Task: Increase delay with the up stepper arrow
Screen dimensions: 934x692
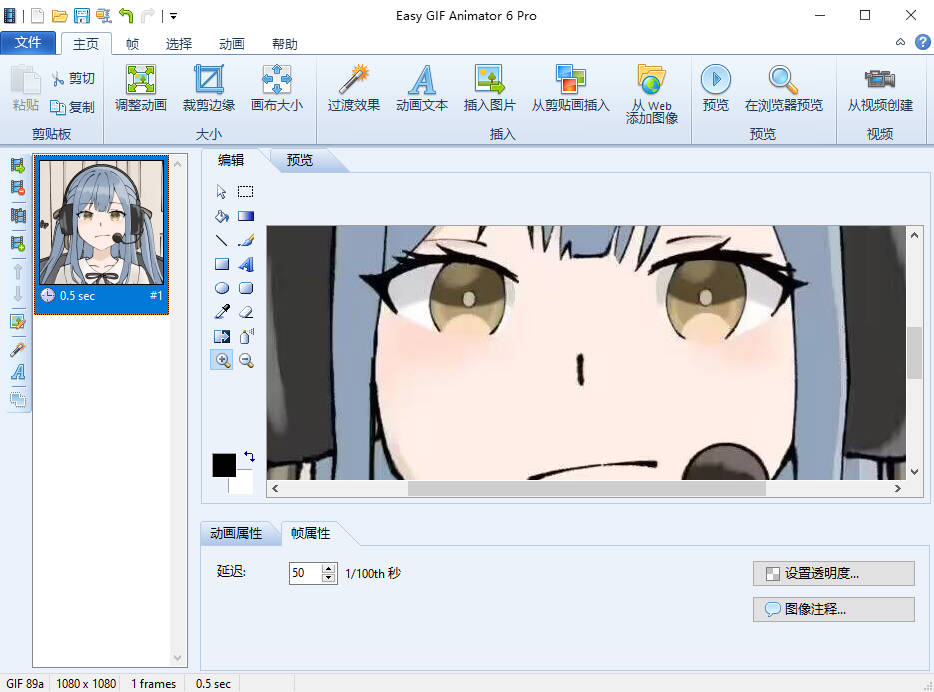Action: tap(329, 569)
